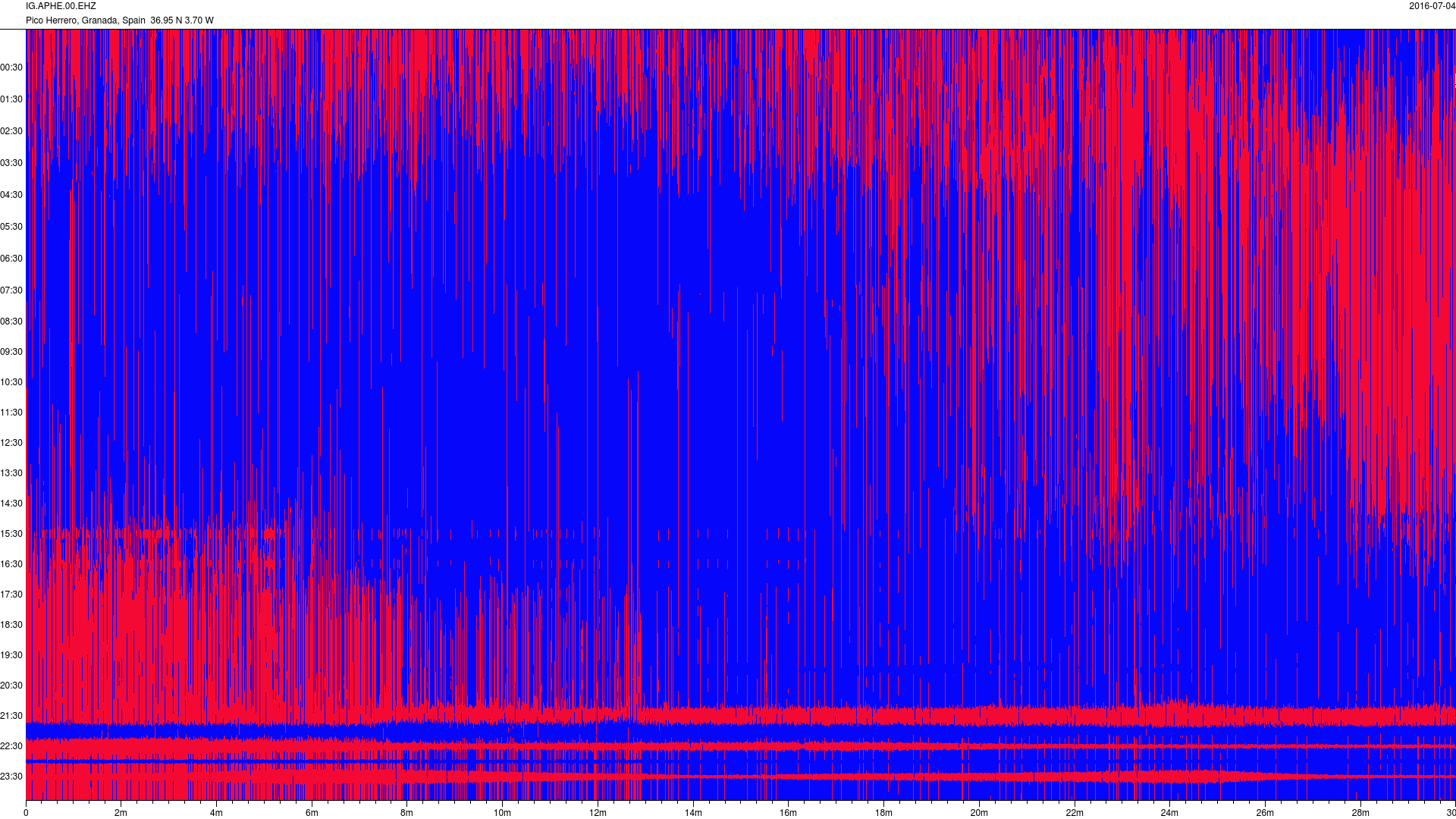Click the 08:30 time row label
The width and height of the screenshot is (1456, 819).
click(11, 322)
